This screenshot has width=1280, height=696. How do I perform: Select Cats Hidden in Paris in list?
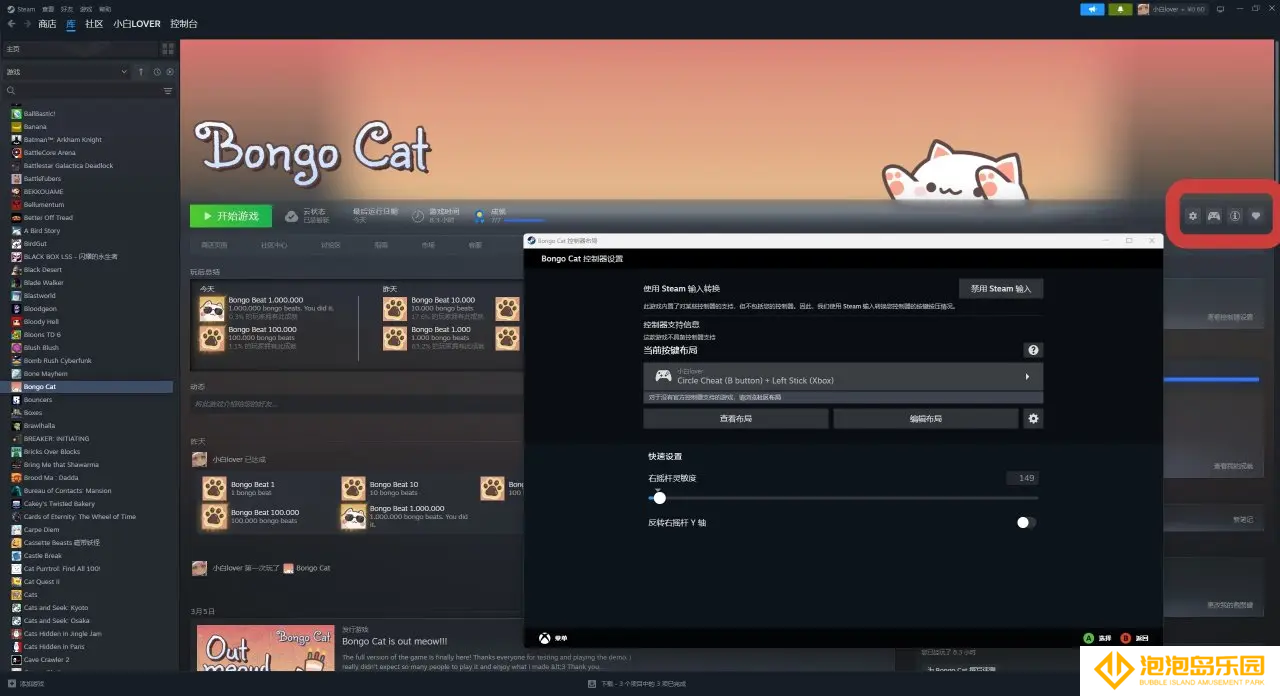[91, 647]
